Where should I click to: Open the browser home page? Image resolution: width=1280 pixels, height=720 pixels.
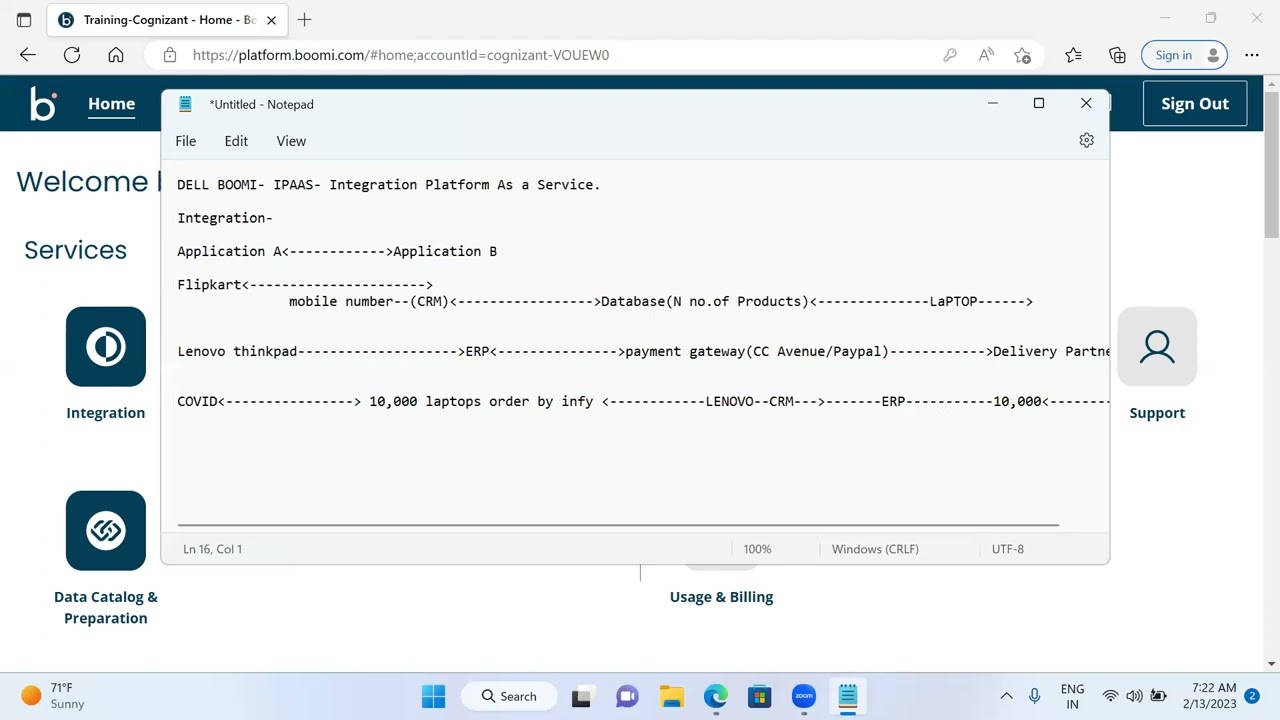coord(116,55)
